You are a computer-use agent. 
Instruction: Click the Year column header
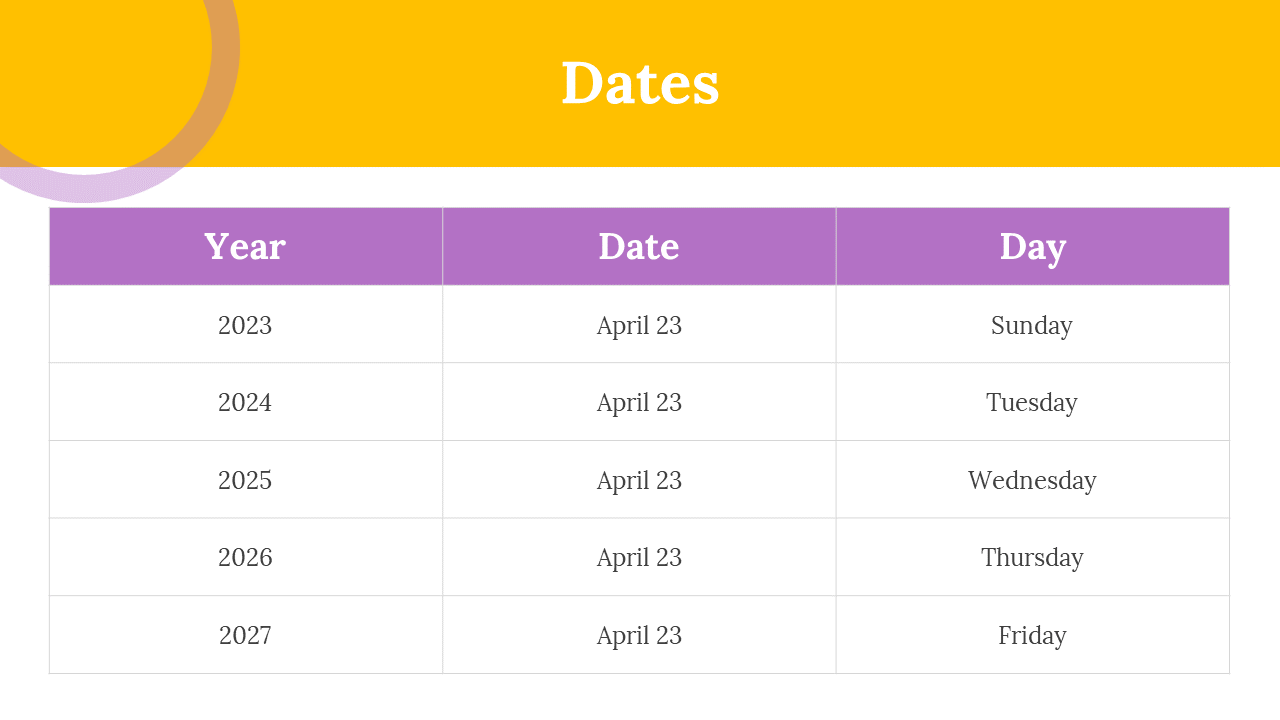(246, 246)
